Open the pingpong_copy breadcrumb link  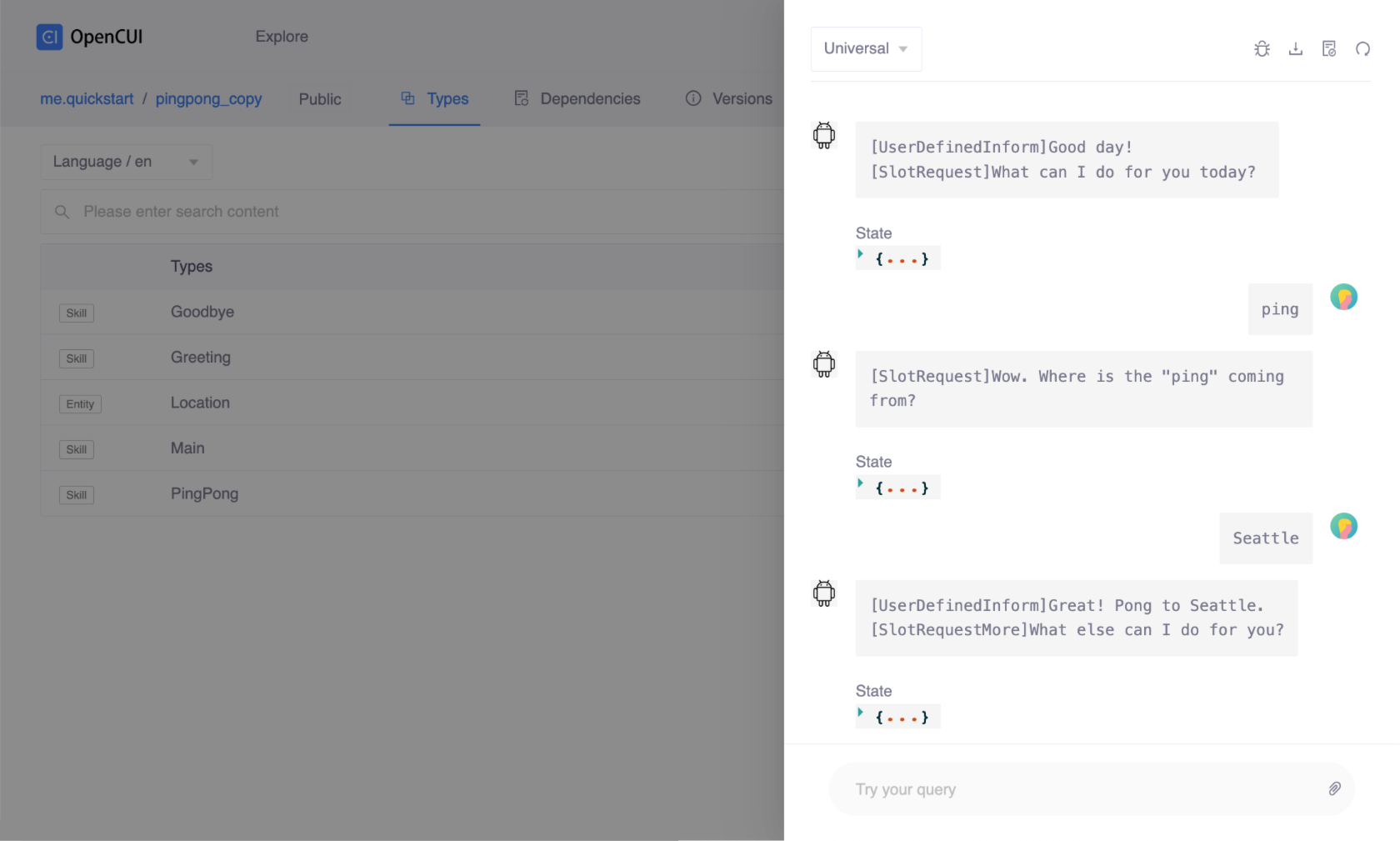click(208, 99)
